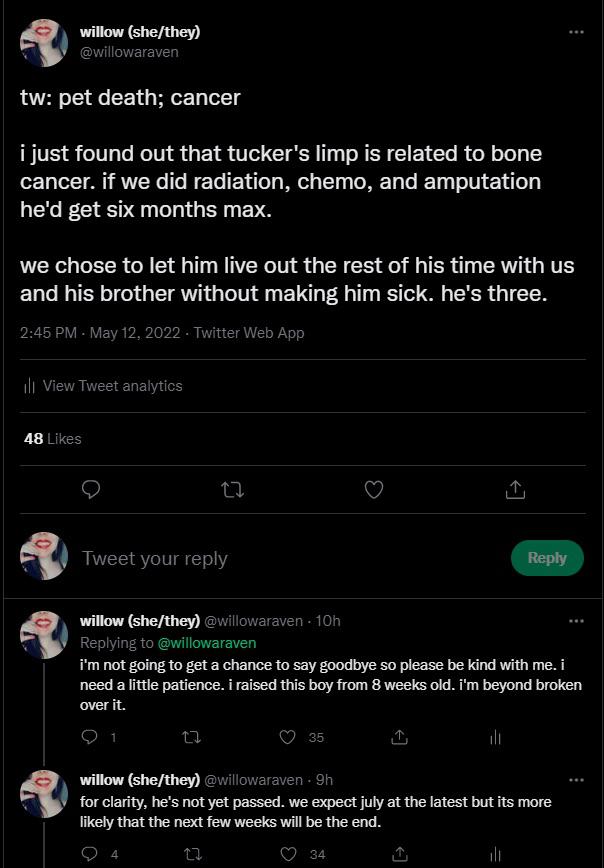Reply to the 9h tweet with 4 comments

(x=90, y=854)
